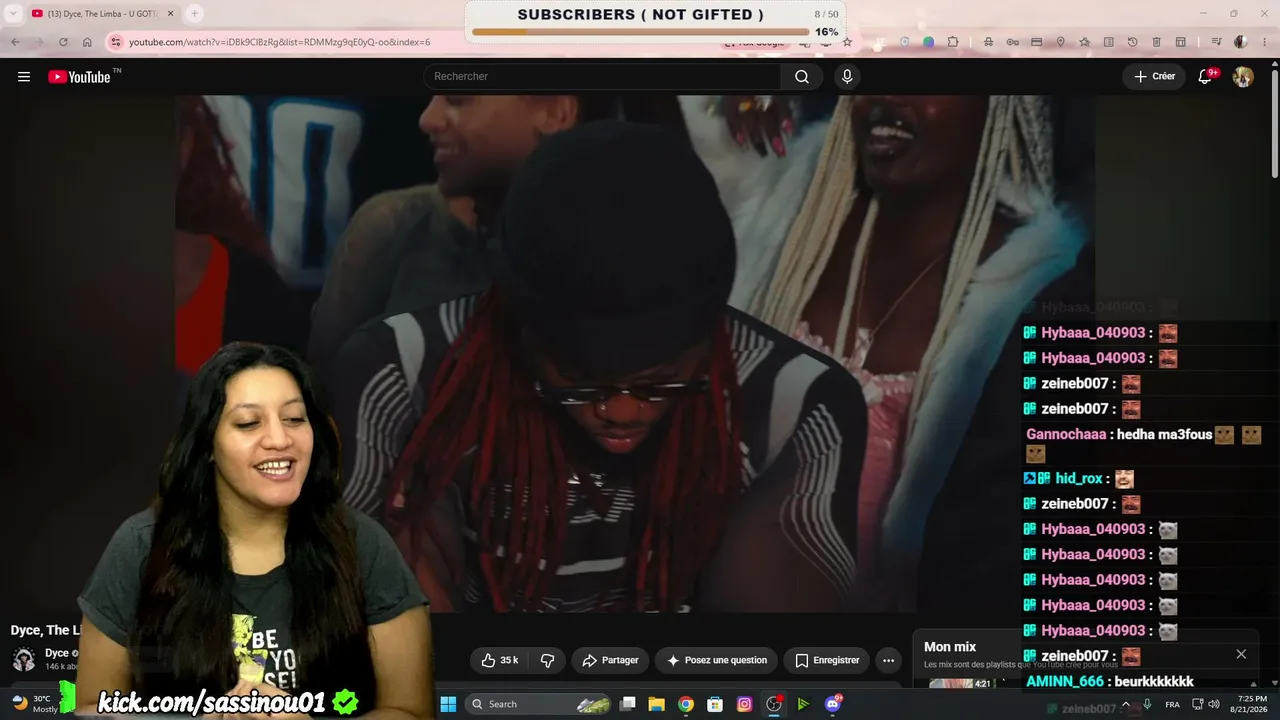Close the Dyce, The Limba tab

(x=170, y=13)
